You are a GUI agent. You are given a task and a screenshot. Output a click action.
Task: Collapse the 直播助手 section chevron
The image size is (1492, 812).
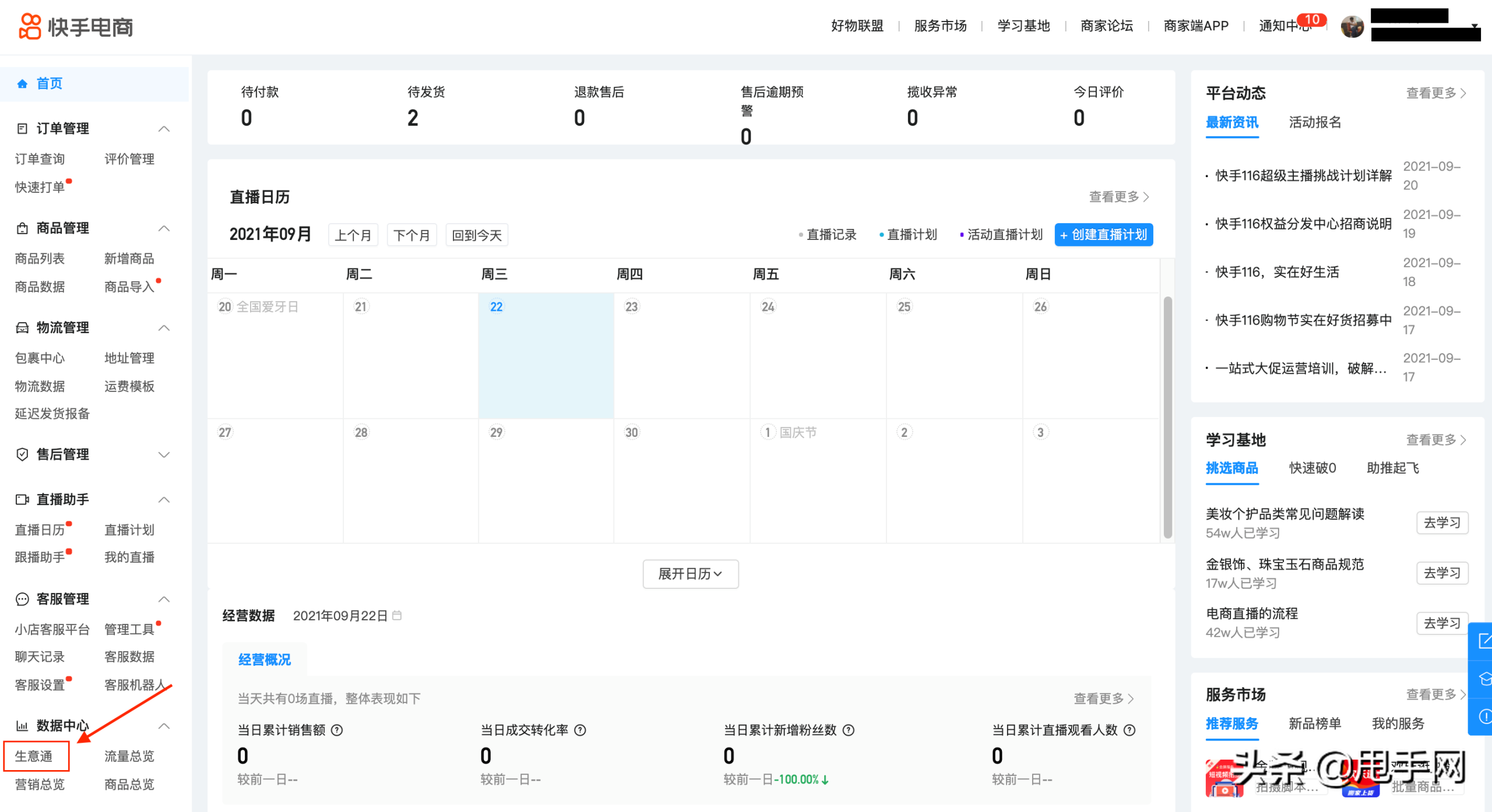click(164, 500)
